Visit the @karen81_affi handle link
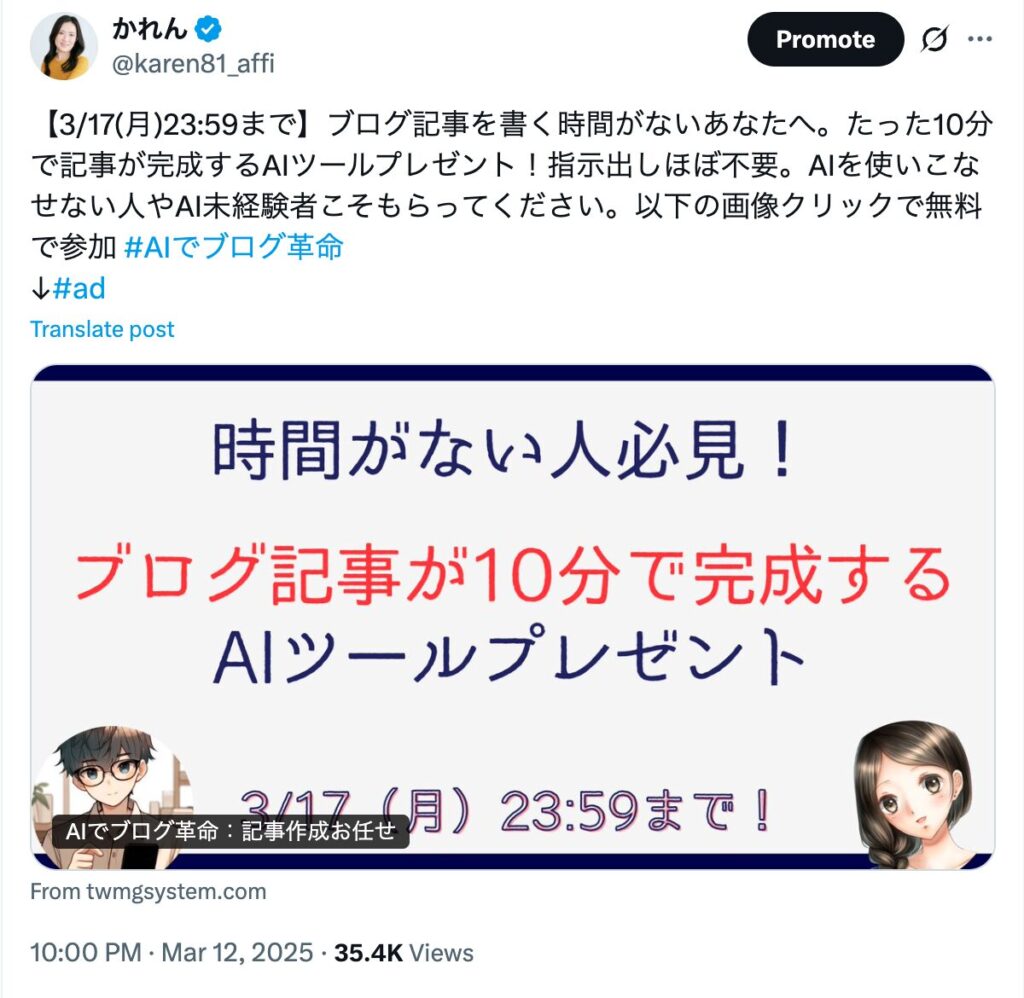Viewport: 1024px width, 998px height. coord(193,63)
